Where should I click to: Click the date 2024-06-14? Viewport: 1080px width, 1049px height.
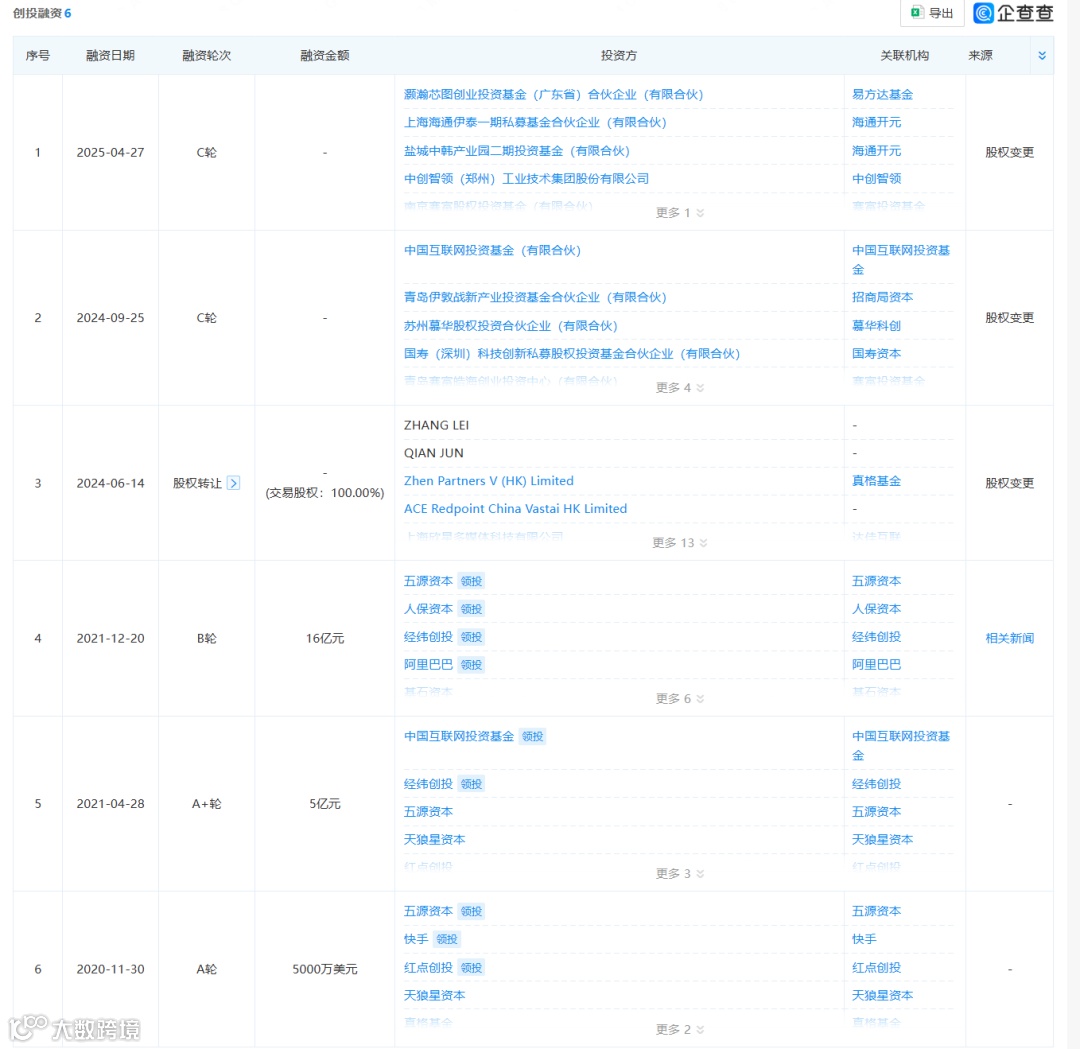coord(110,483)
